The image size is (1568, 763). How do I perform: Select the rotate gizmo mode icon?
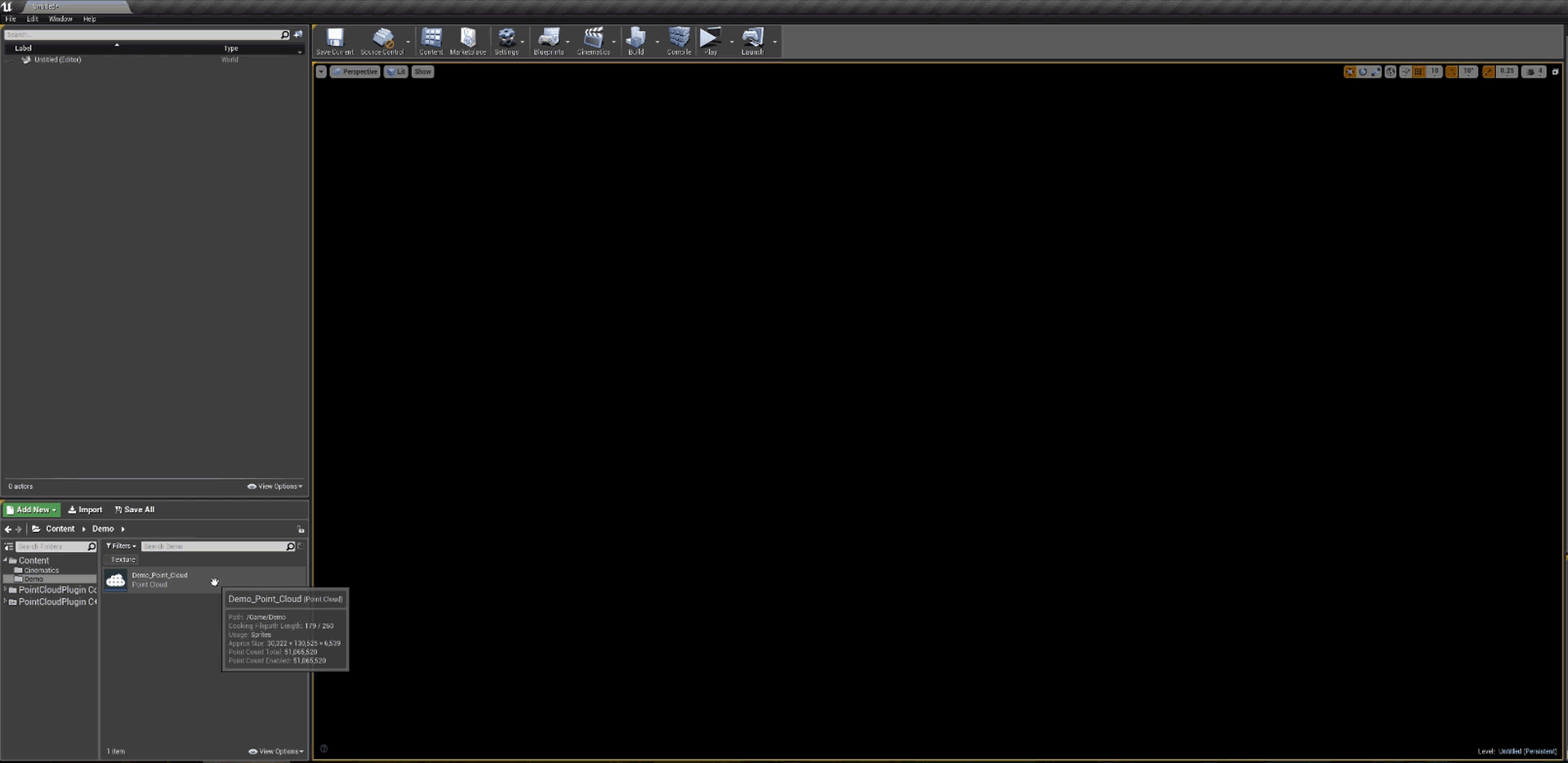pos(1363,72)
